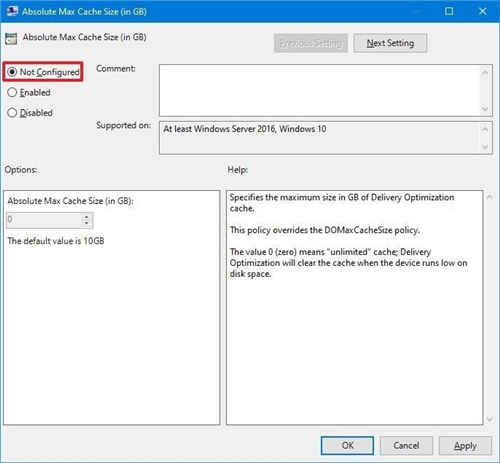This screenshot has width=500, height=463.
Task: Click 'At least Windows Server 2016, Windows 10' text
Action: (x=245, y=129)
